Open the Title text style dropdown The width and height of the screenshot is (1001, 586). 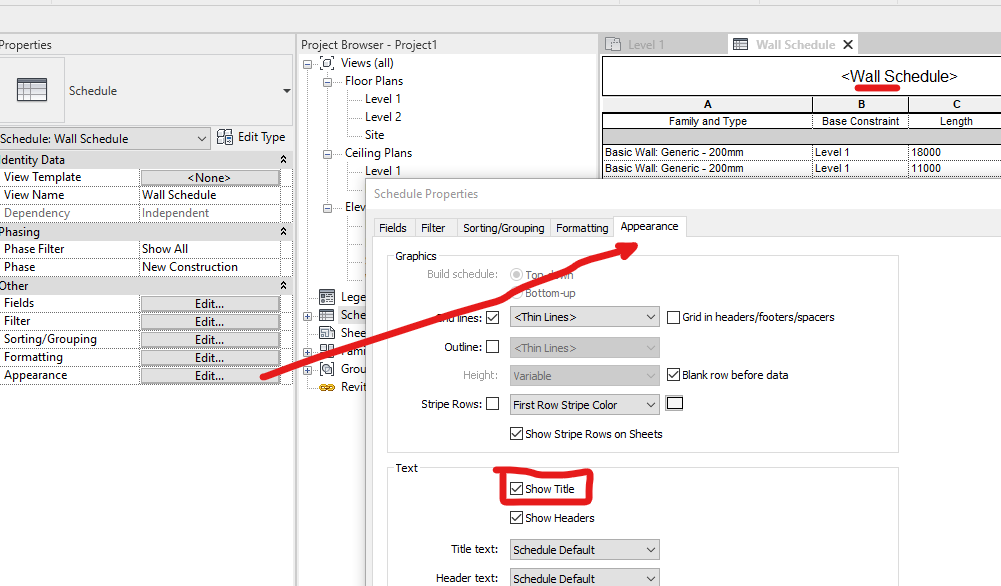coord(584,550)
